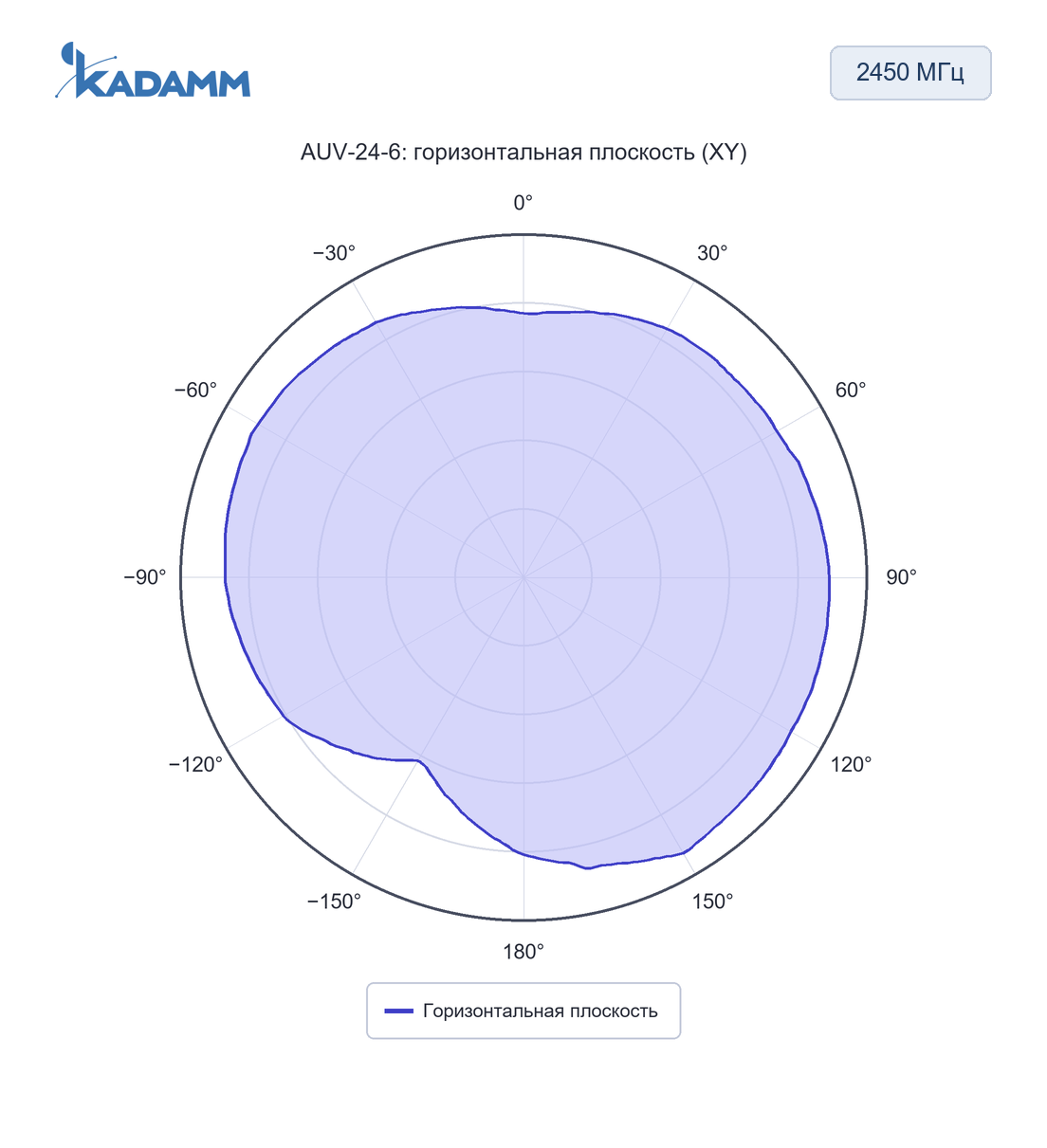Click the 180° angle label
This screenshot has width=1047, height=1148.
(x=523, y=952)
